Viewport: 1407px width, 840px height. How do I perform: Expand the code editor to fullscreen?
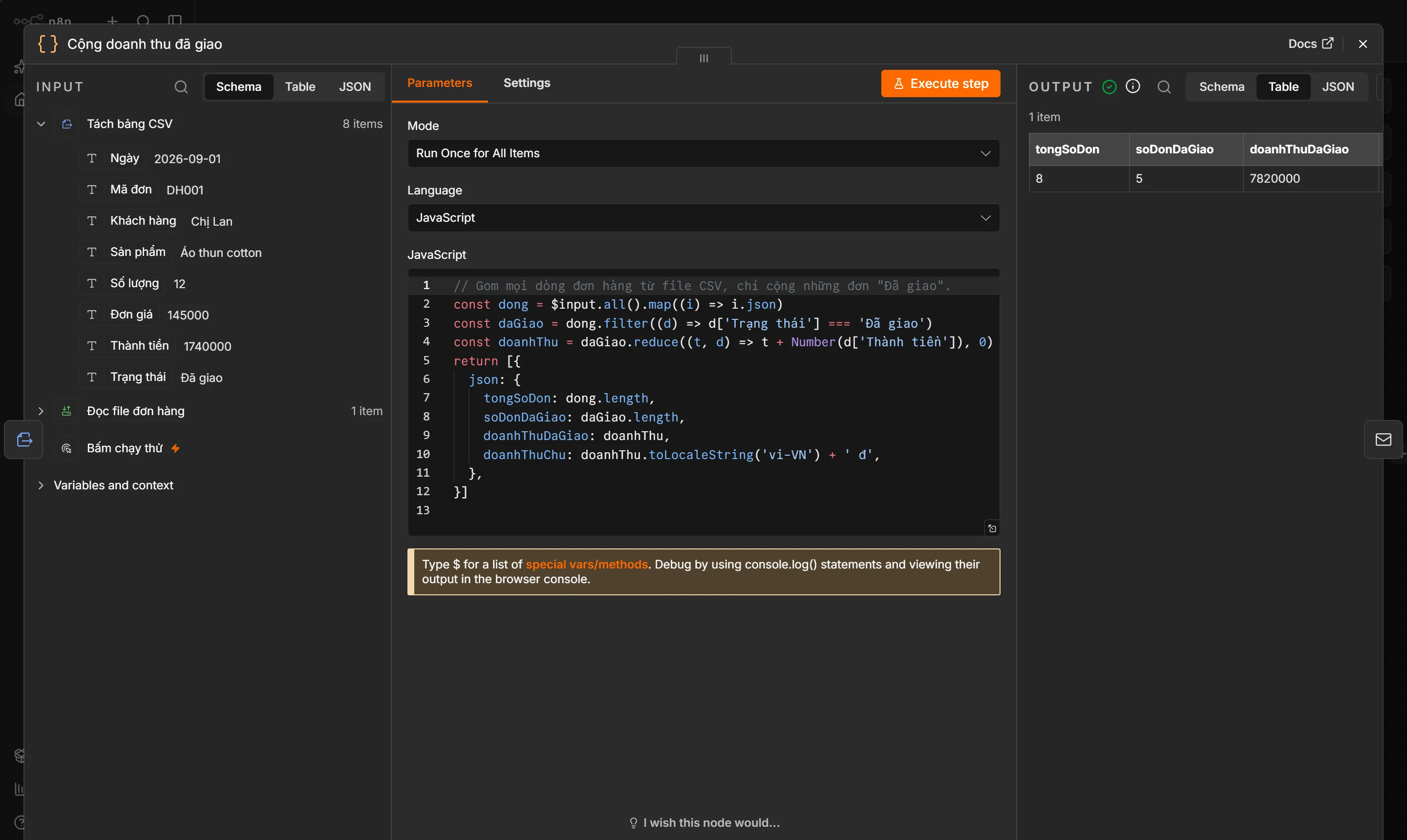(x=992, y=528)
